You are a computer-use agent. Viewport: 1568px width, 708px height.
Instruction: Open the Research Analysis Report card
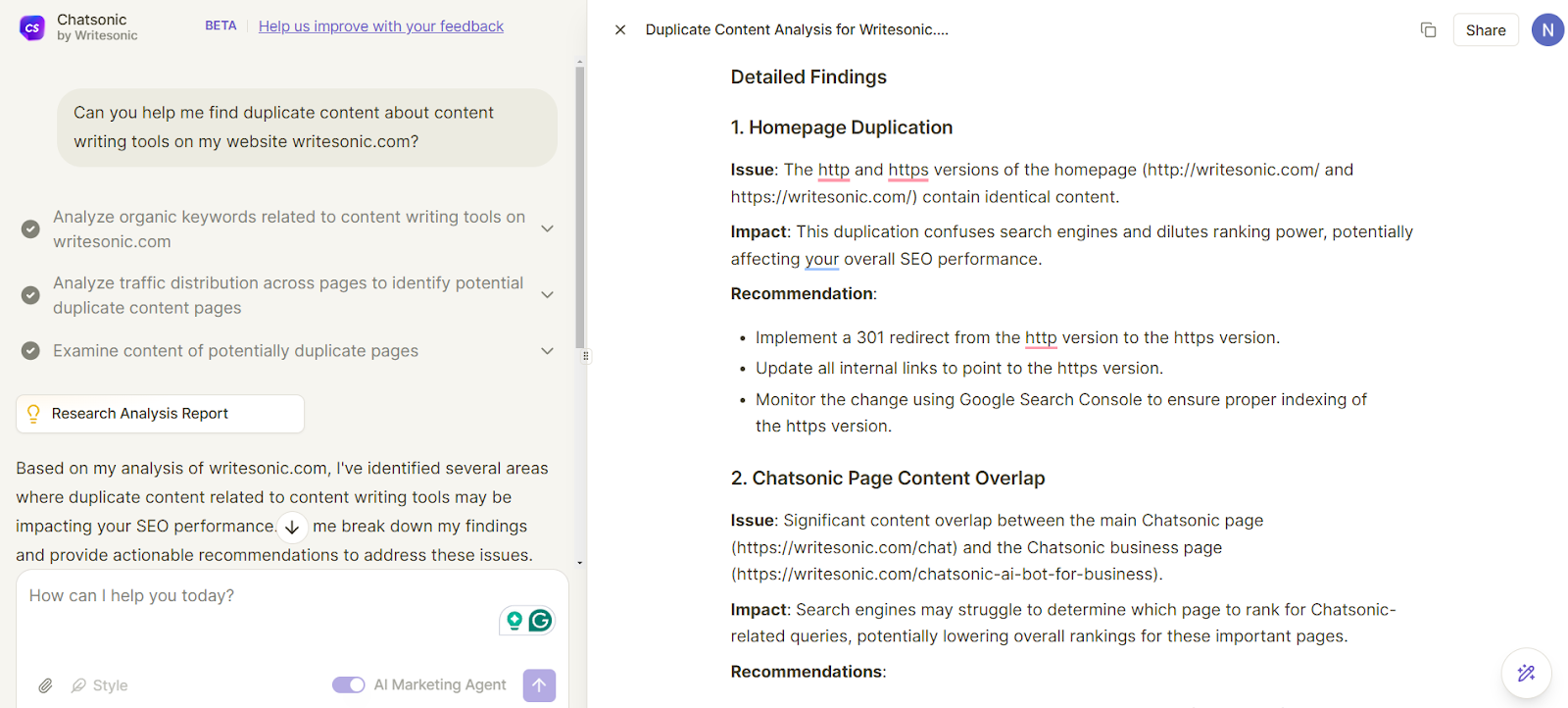[160, 414]
